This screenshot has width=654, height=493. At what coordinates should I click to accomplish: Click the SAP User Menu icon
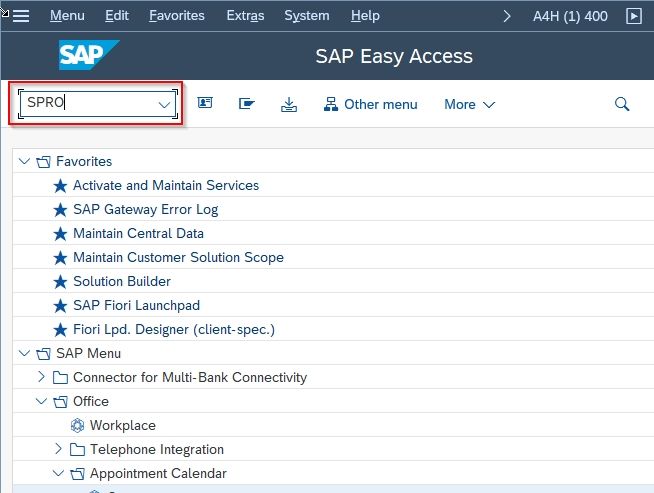coord(205,103)
